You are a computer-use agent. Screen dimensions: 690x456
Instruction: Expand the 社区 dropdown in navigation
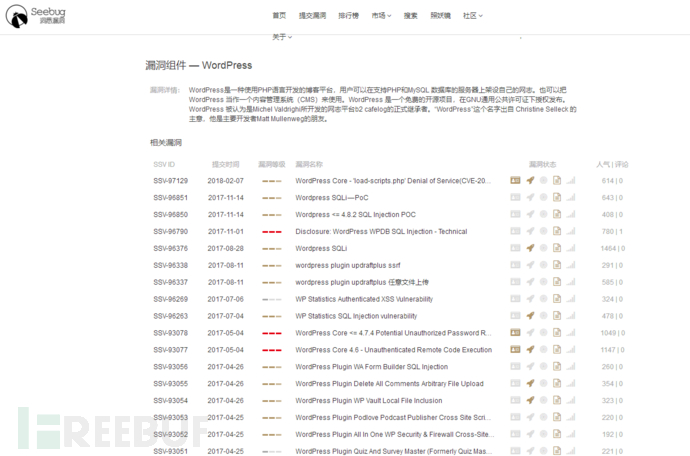[x=473, y=16]
